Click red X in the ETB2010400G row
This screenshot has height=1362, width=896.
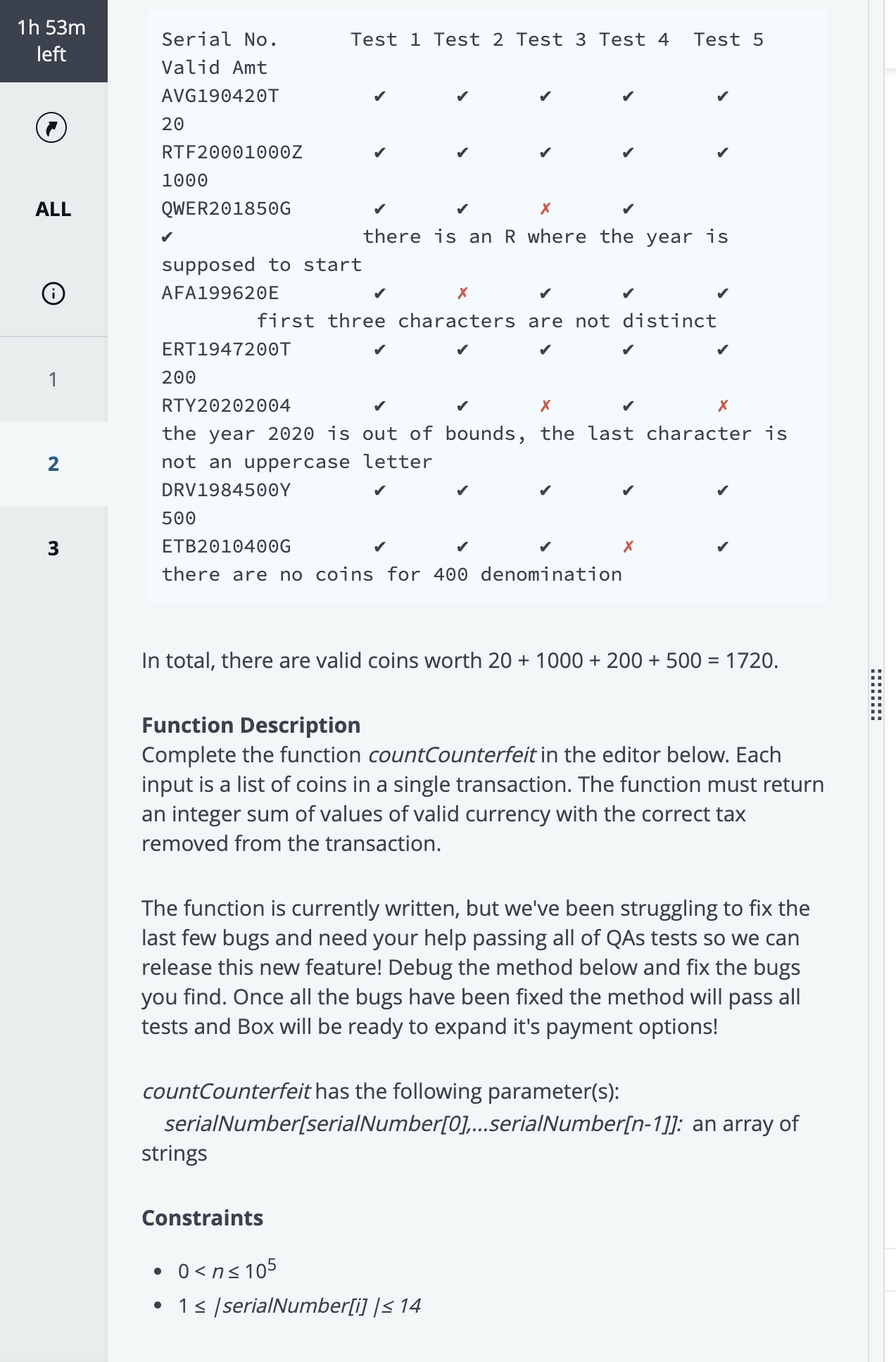tap(629, 547)
